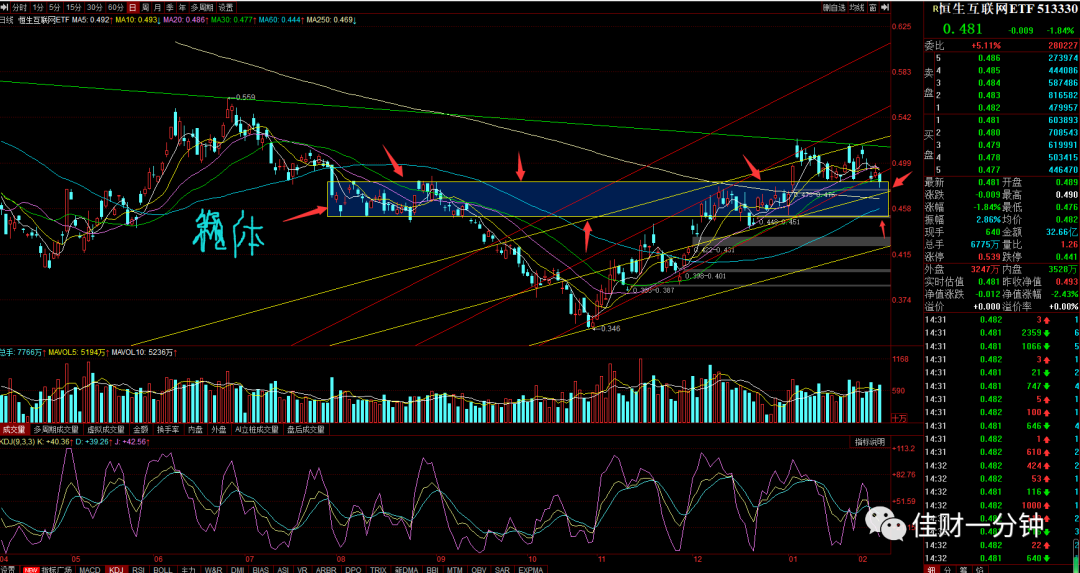Open the 多周期 multi-period view
1080x573 pixels.
click(x=202, y=8)
